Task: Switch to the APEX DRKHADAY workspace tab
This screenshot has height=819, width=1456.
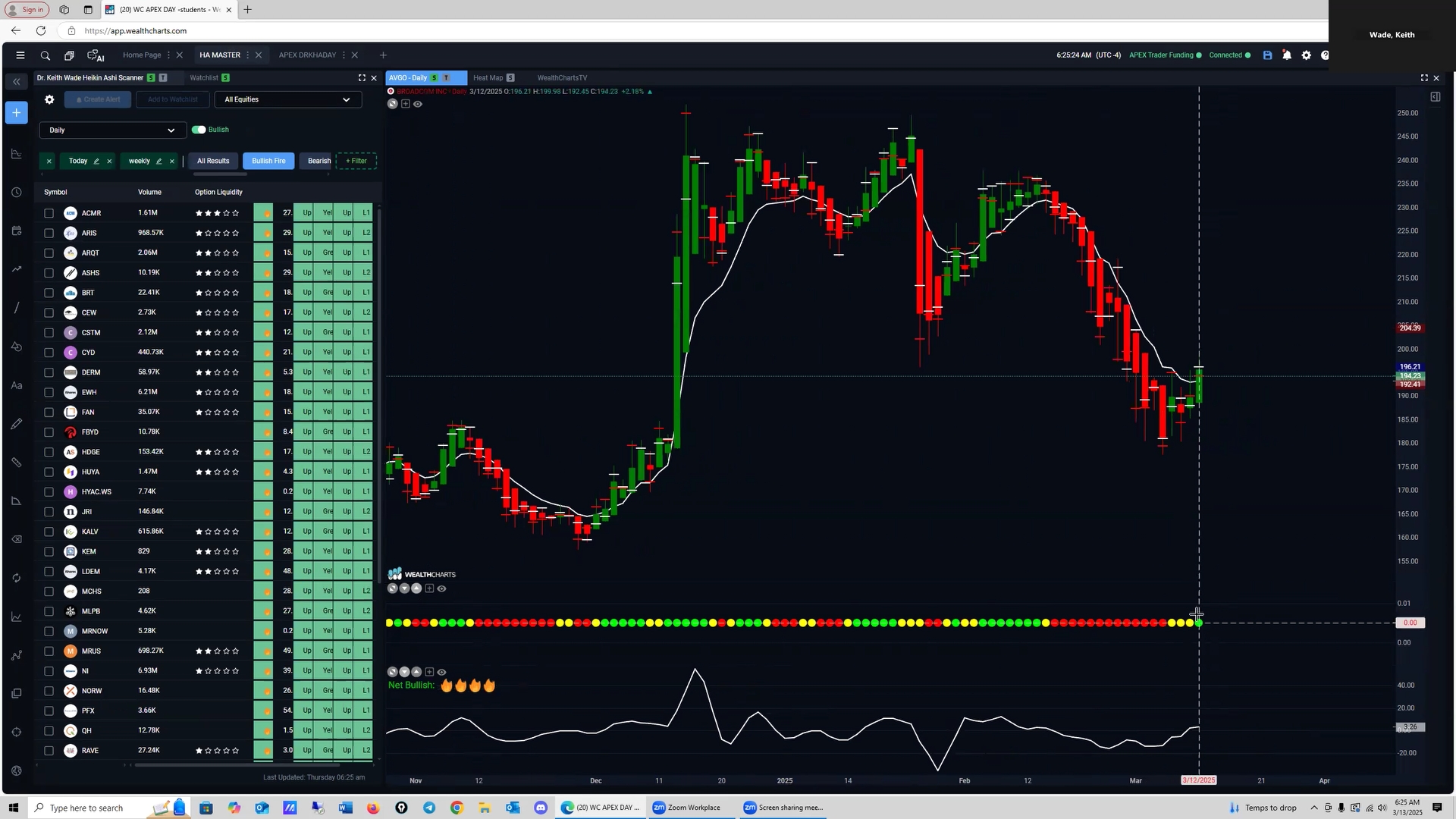Action: coord(307,55)
